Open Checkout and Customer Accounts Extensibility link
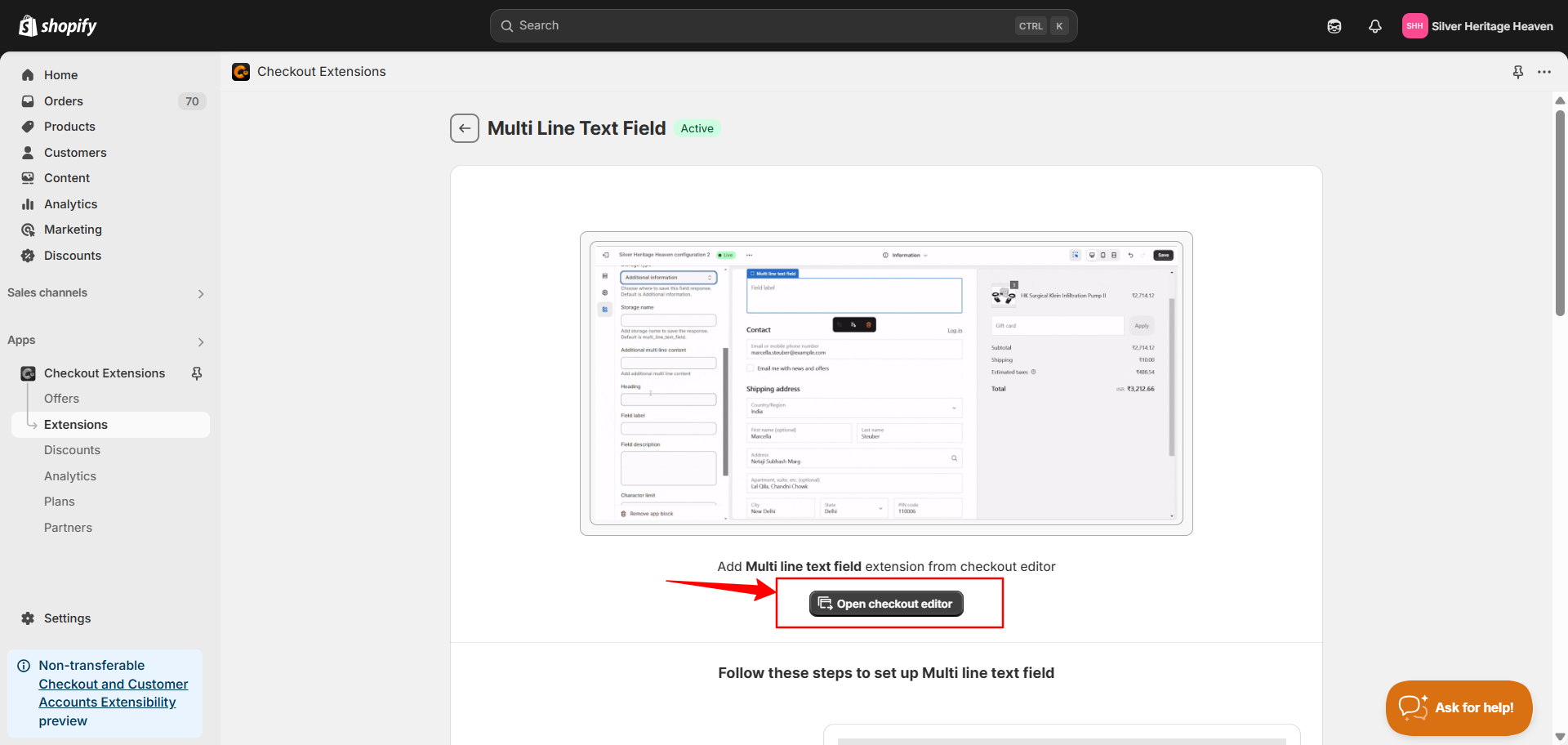This screenshot has width=1568, height=745. coord(114,694)
